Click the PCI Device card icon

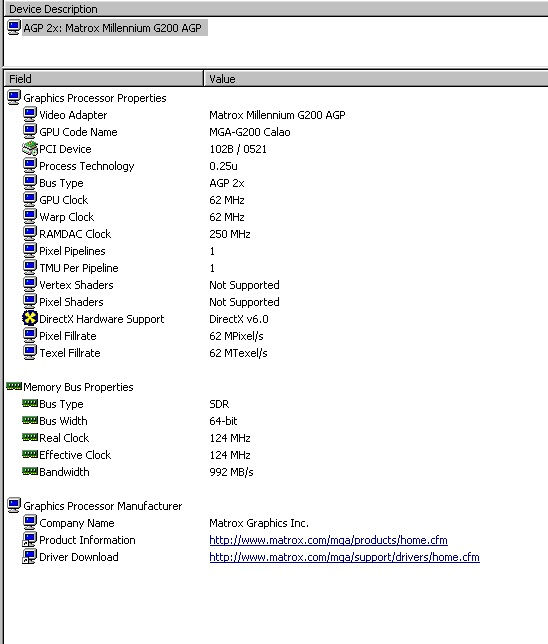click(x=30, y=149)
